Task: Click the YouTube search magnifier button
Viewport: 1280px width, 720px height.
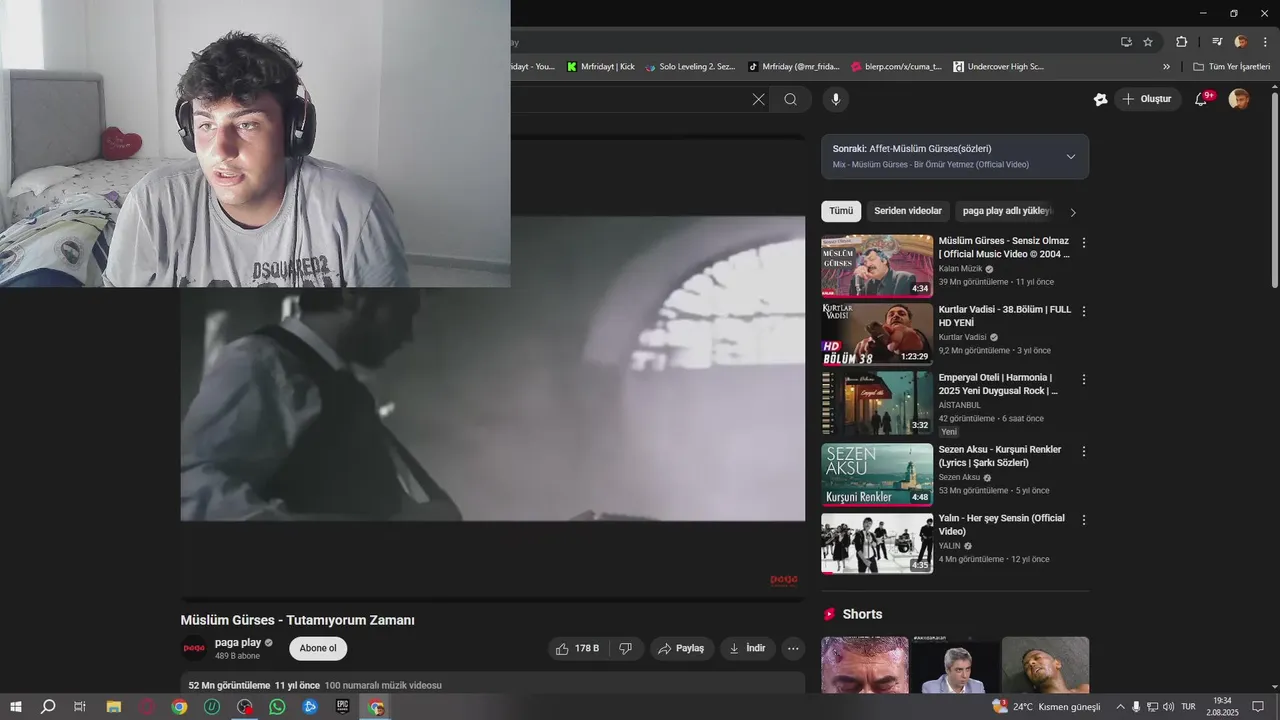Action: pos(791,99)
